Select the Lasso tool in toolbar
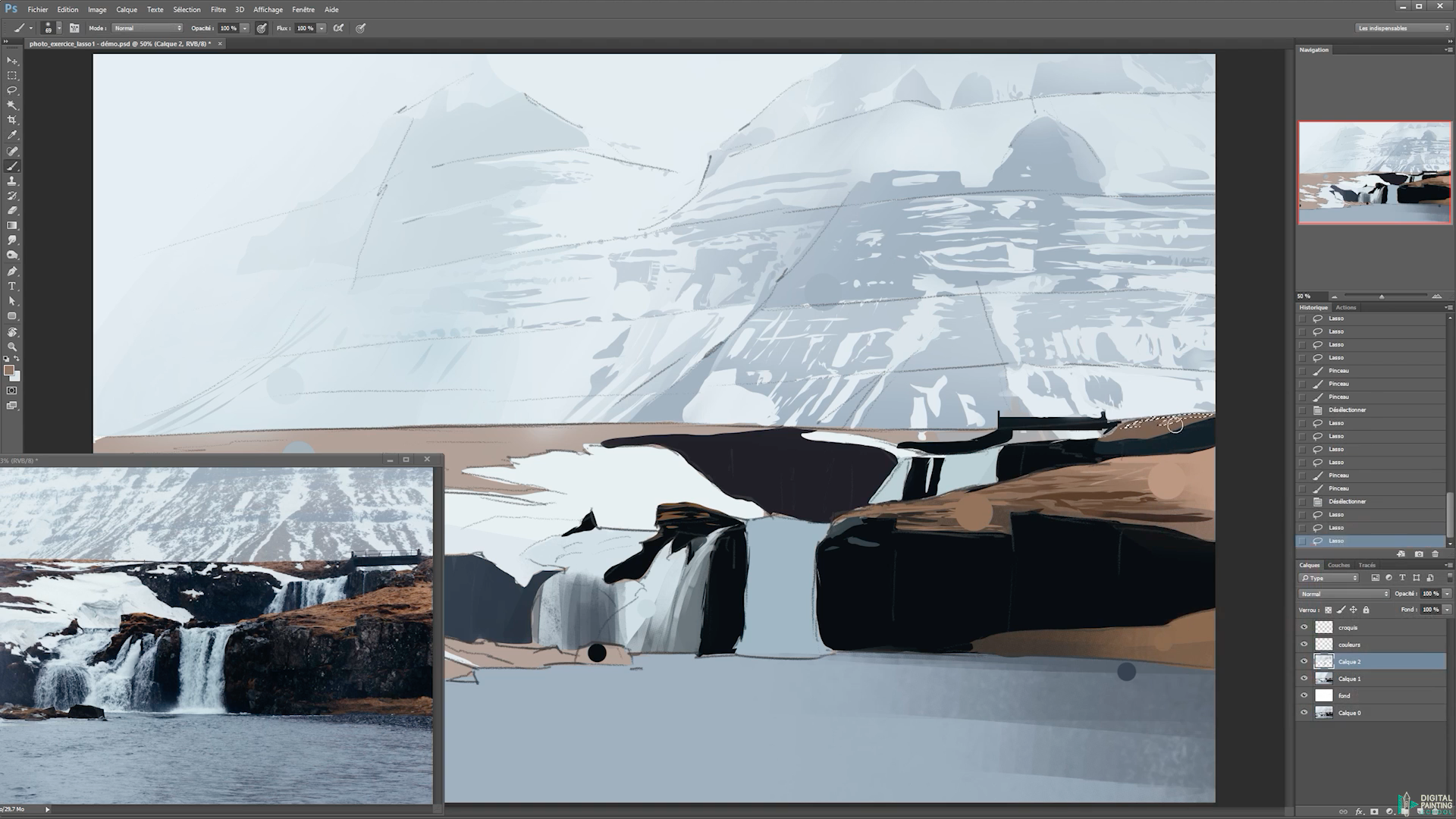The width and height of the screenshot is (1456, 819). click(12, 90)
